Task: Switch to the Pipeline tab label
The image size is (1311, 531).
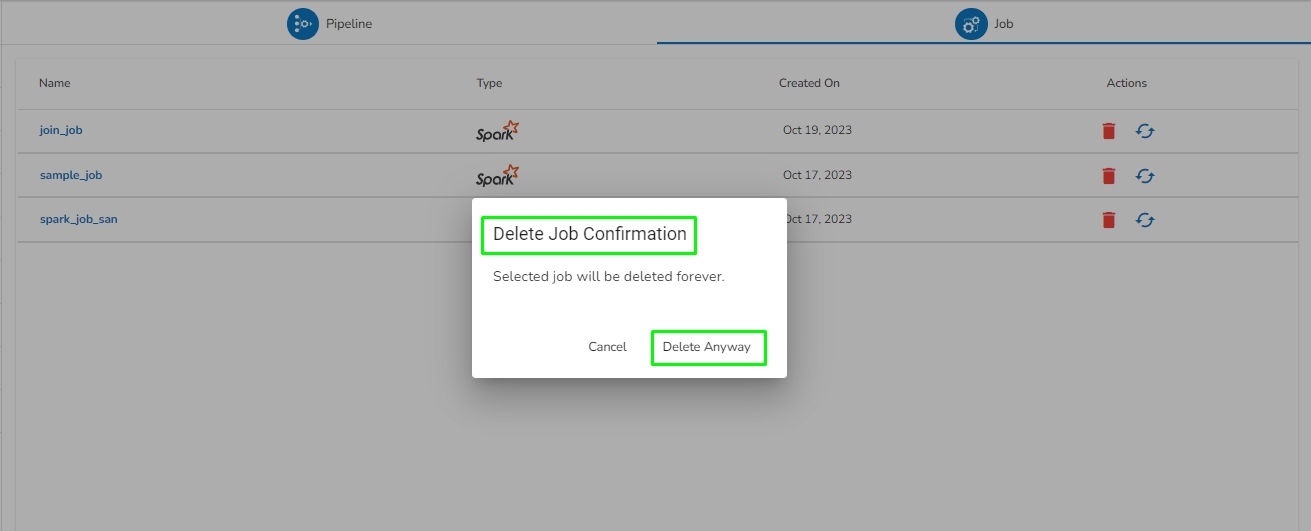Action: pos(349,24)
